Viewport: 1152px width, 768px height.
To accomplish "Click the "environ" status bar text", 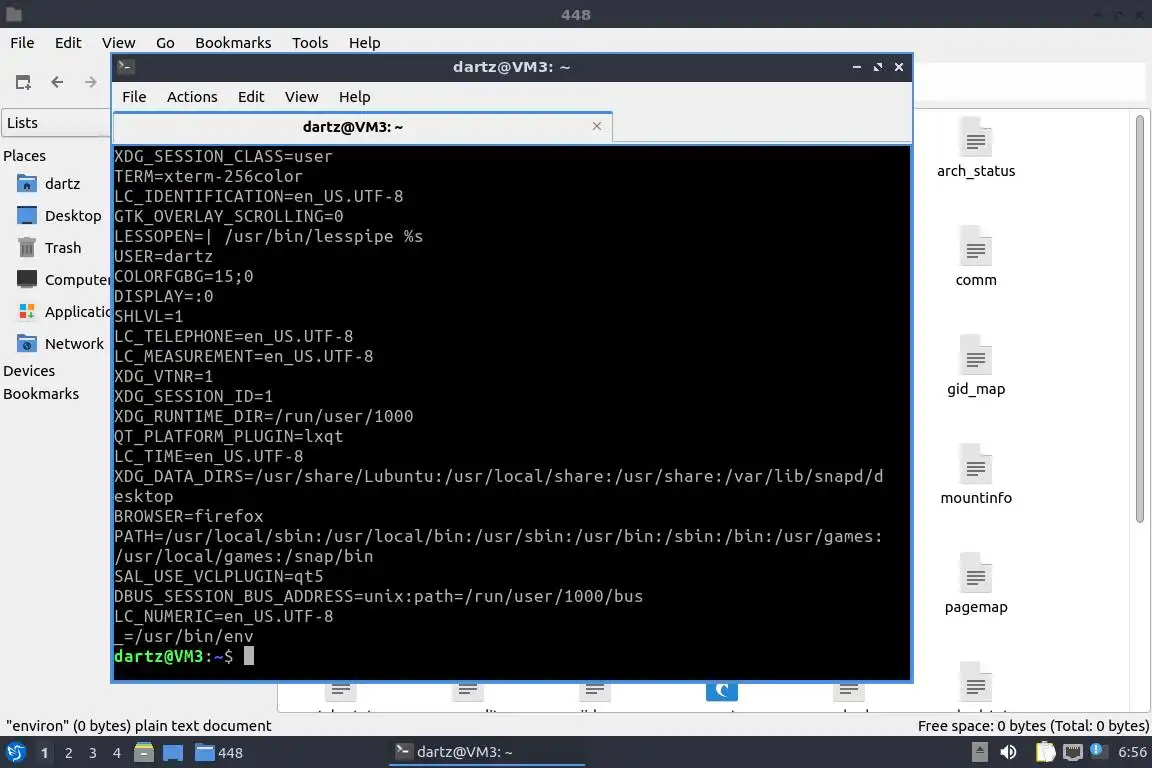I will [139, 726].
